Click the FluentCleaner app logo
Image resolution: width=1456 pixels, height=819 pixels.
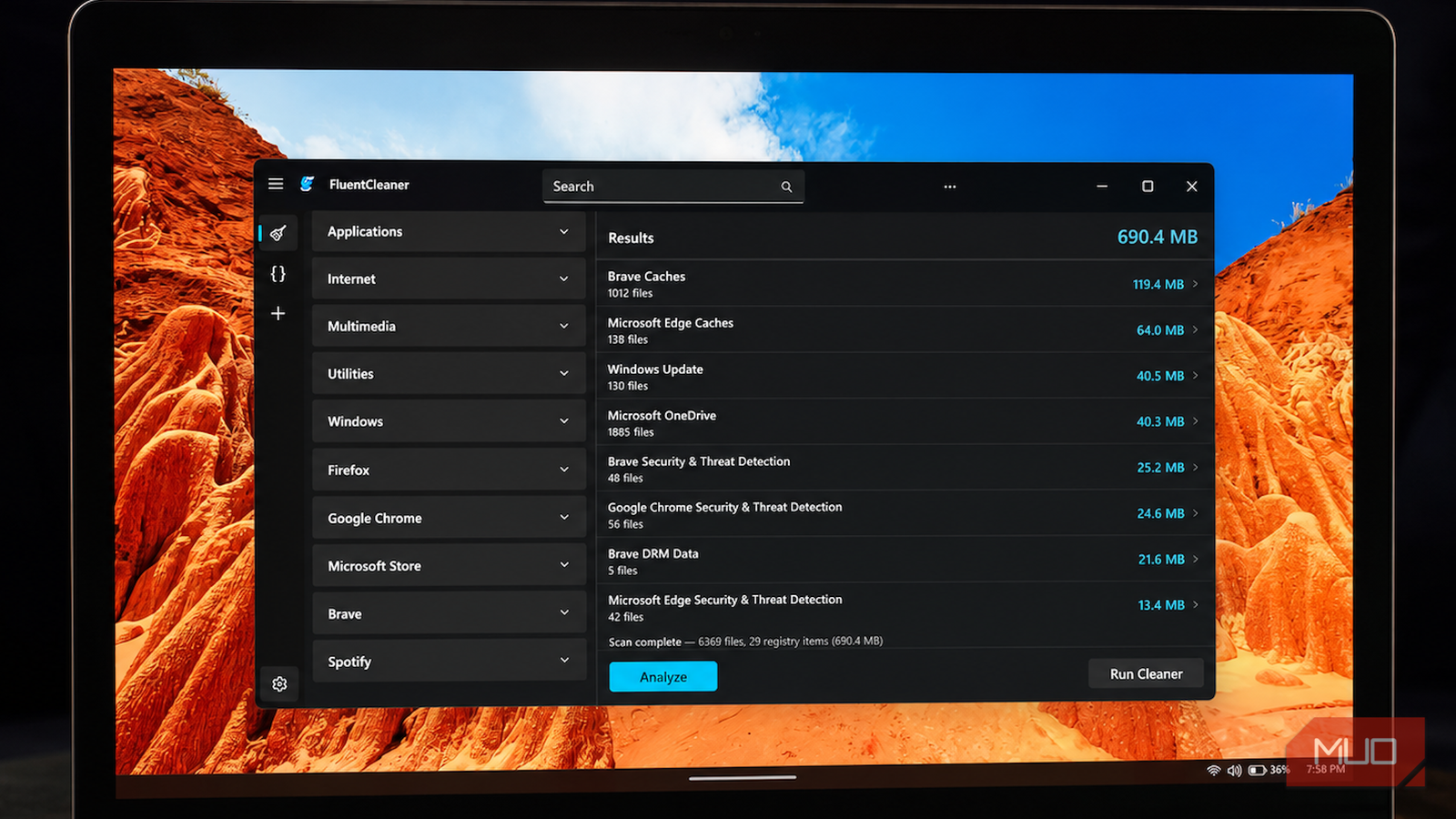point(308,184)
